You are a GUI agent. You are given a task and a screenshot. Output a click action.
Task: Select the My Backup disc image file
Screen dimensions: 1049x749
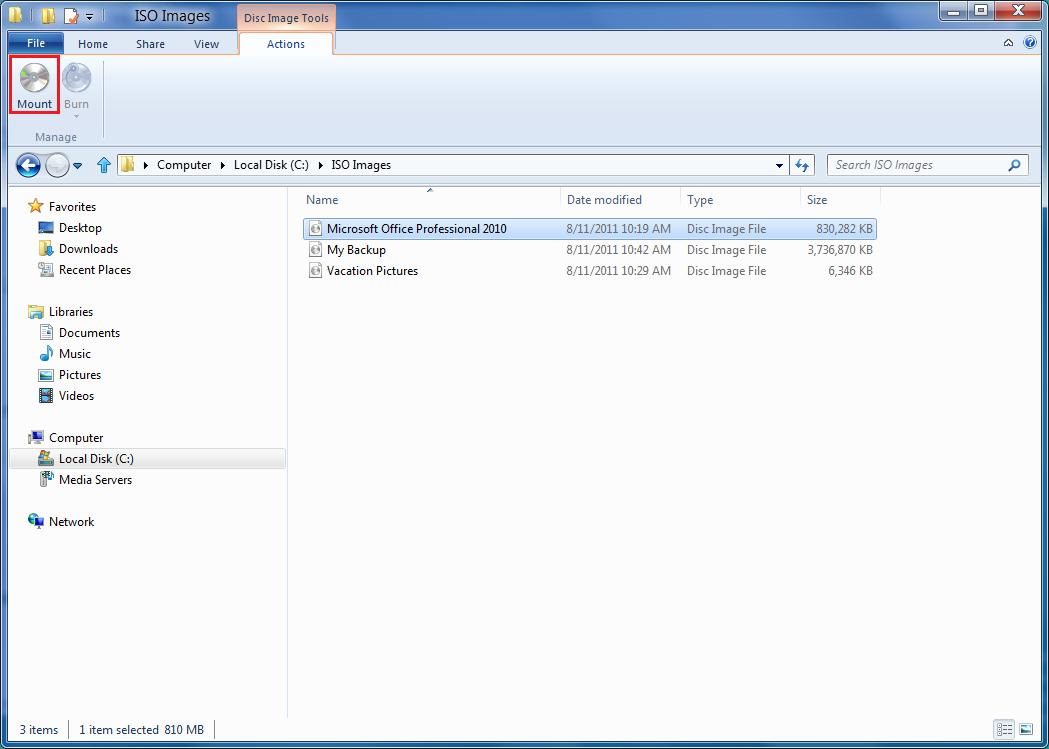click(358, 249)
